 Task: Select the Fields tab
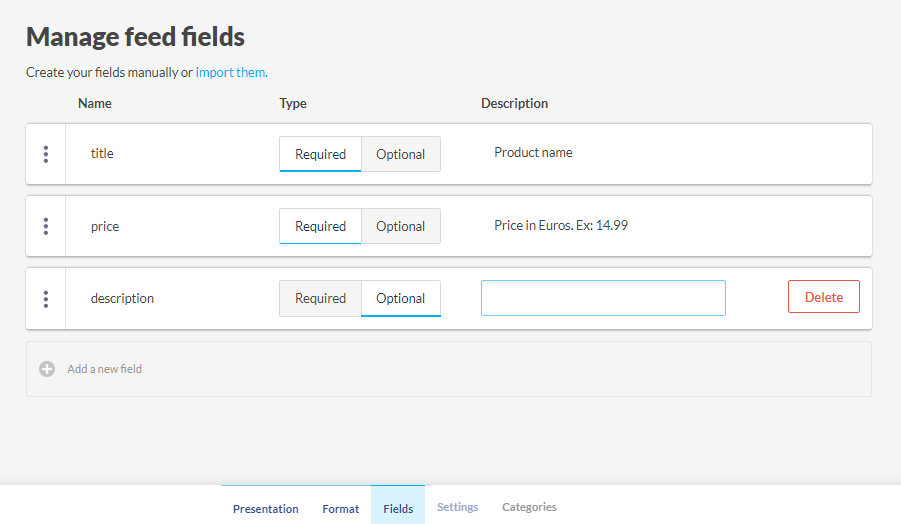pyautogui.click(x=398, y=508)
